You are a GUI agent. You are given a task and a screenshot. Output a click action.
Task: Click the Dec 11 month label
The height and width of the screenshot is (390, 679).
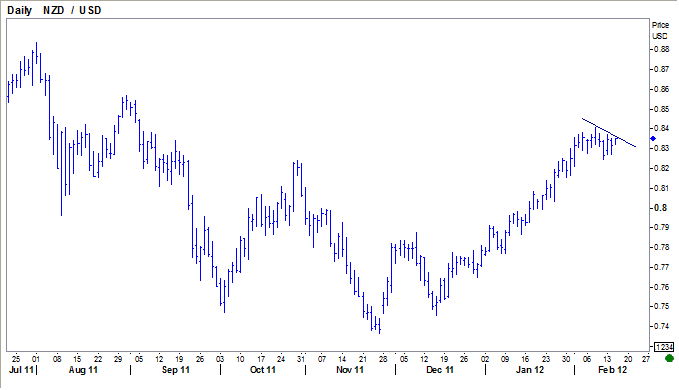[440, 370]
